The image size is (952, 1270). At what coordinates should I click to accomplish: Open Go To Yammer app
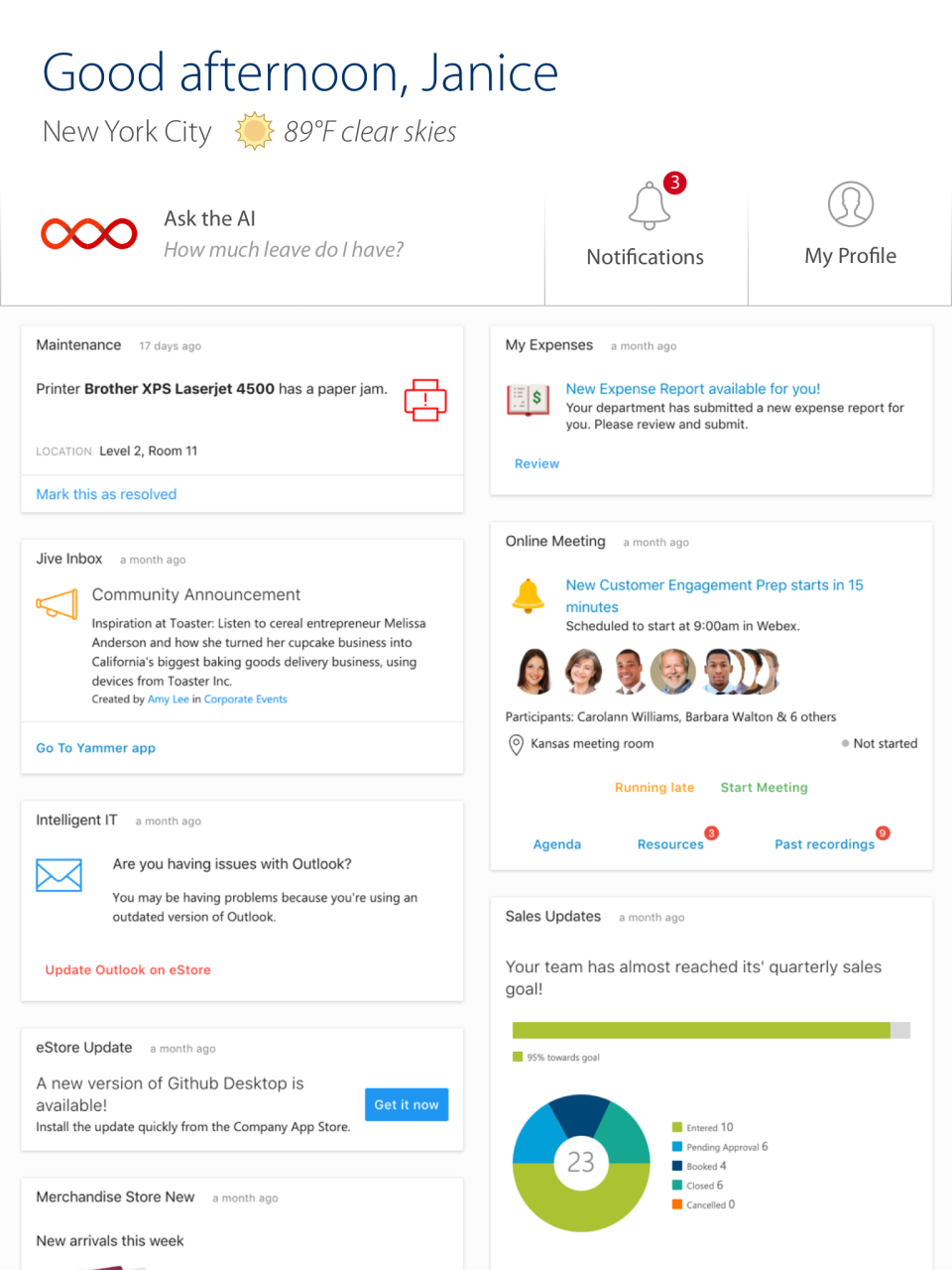[x=95, y=747]
